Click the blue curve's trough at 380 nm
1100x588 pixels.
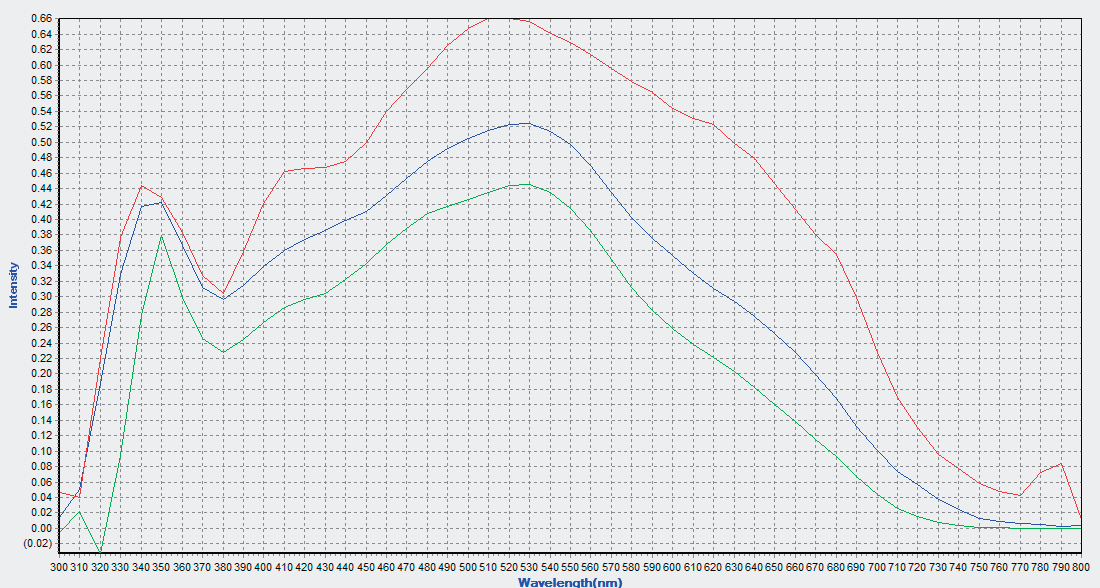tap(223, 299)
